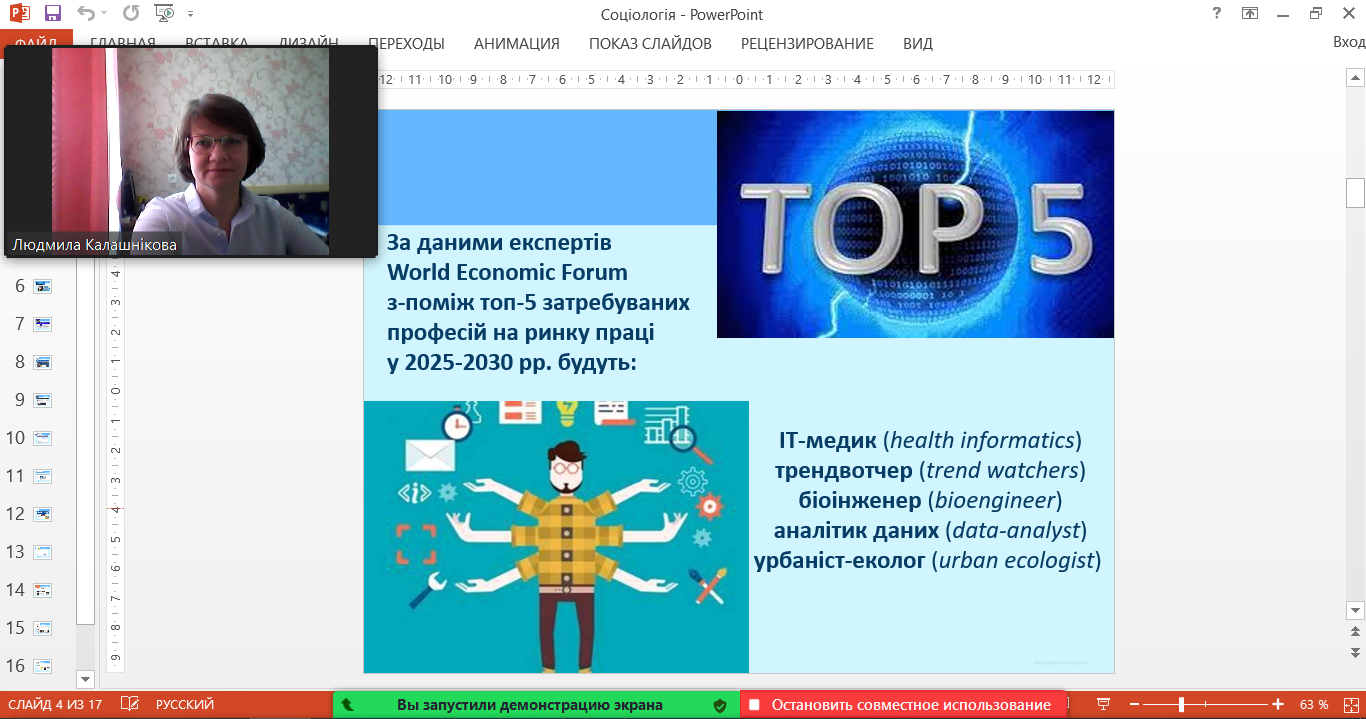Click the Вход sign-in link
The width and height of the screenshot is (1366, 719).
point(1348,42)
